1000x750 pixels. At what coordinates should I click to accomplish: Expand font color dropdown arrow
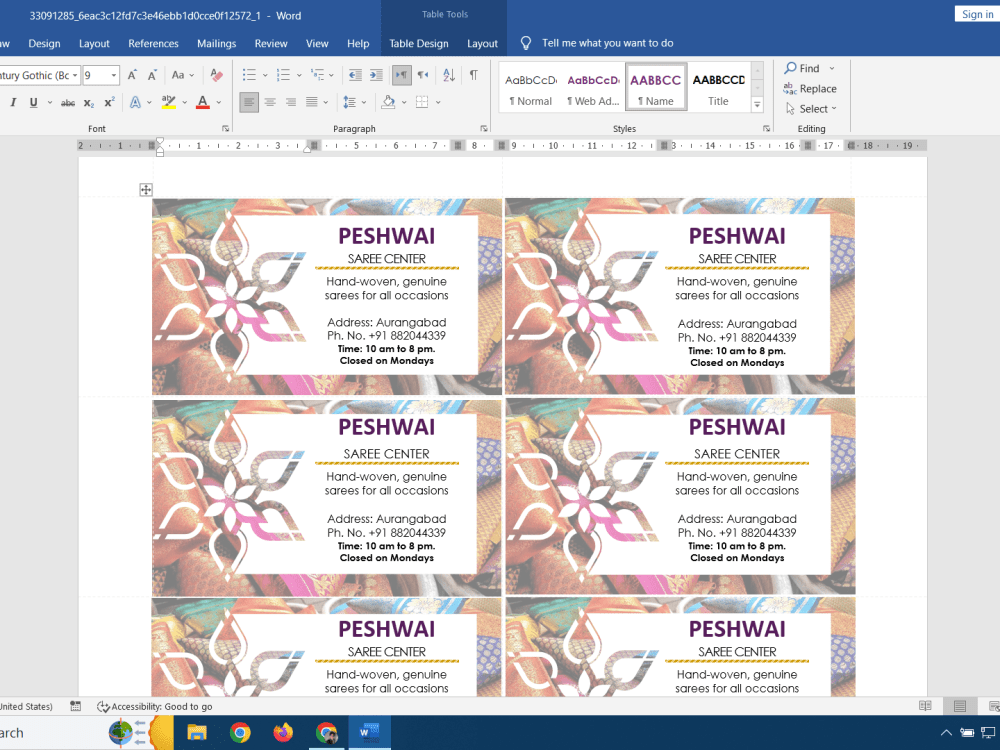(219, 103)
